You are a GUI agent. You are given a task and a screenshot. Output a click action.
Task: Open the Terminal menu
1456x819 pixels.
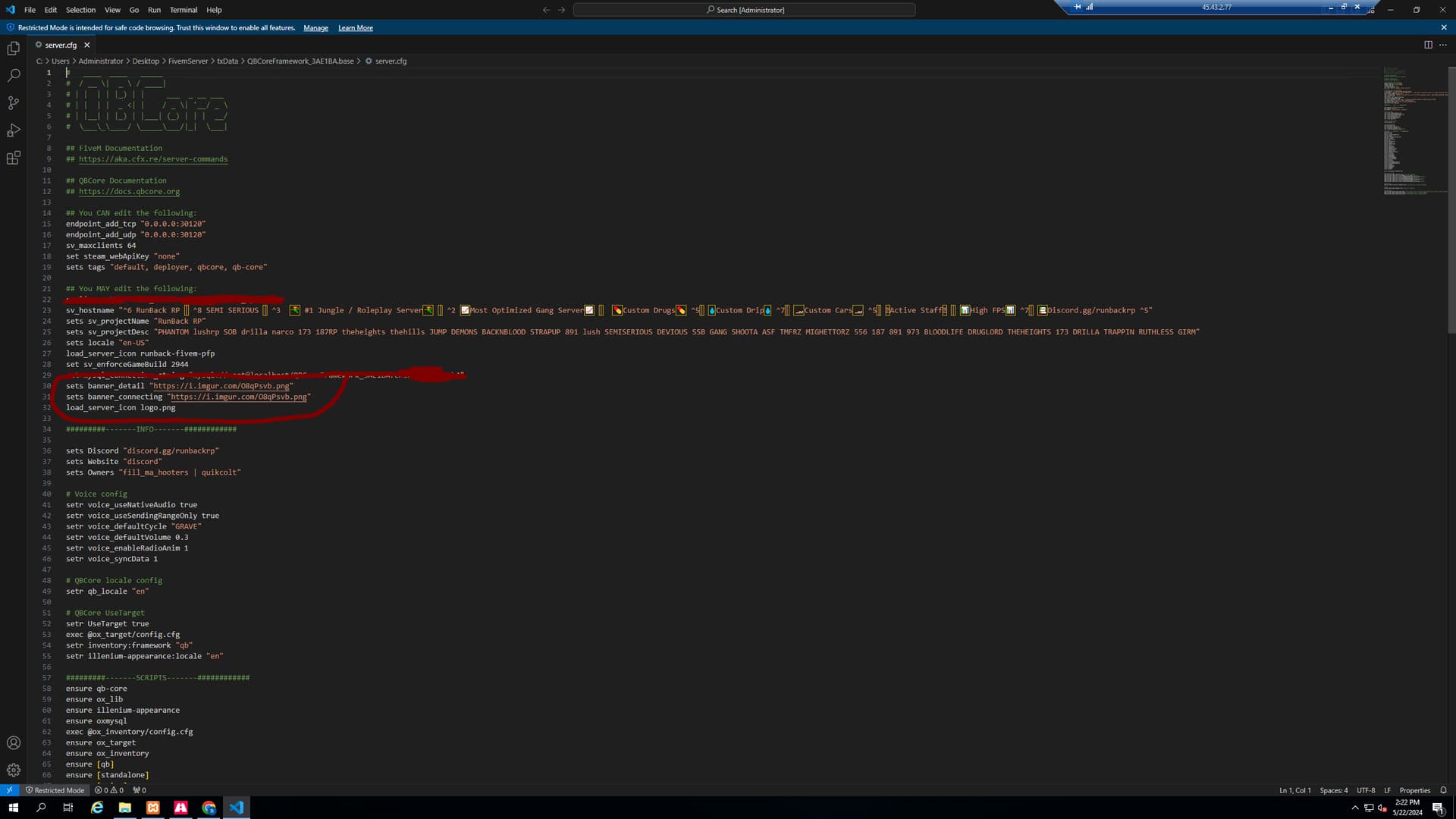[x=184, y=10]
